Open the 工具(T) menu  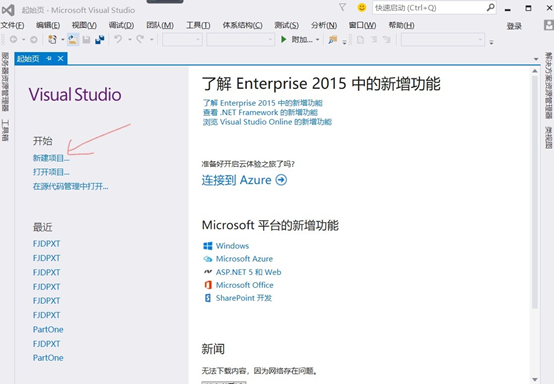point(198,25)
